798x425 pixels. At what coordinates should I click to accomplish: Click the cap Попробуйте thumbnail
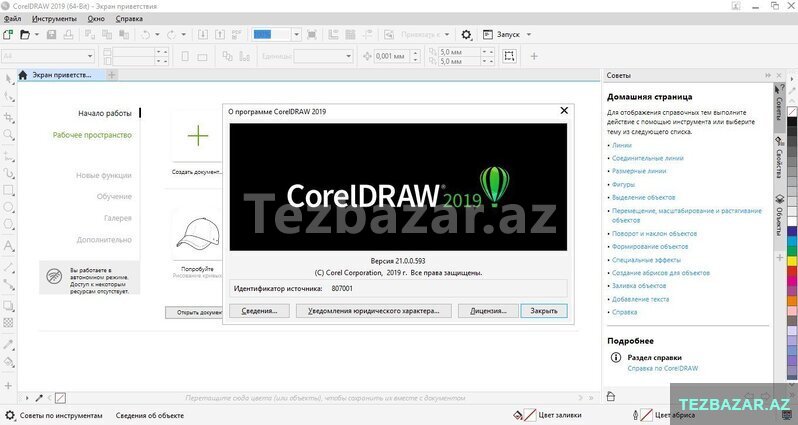[198, 236]
